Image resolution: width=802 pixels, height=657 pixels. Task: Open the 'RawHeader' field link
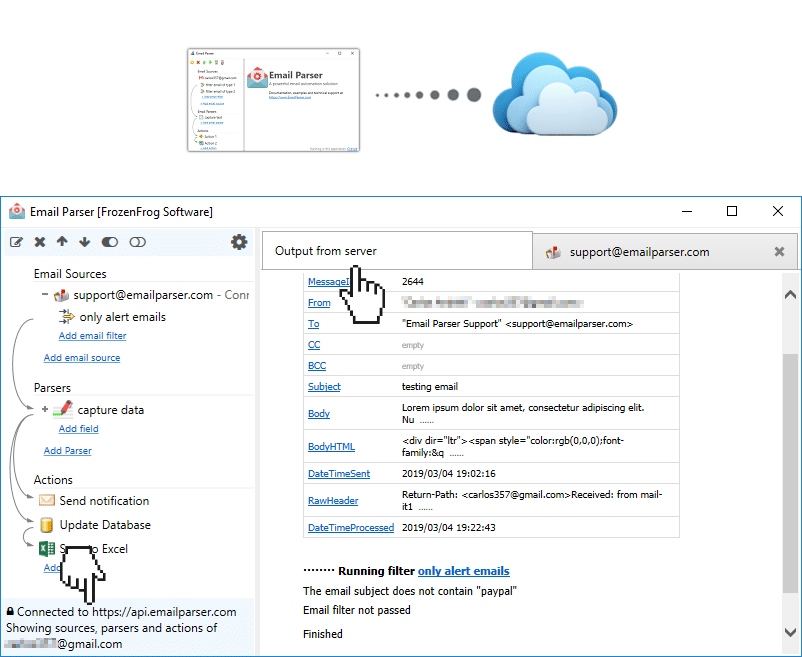(x=333, y=501)
